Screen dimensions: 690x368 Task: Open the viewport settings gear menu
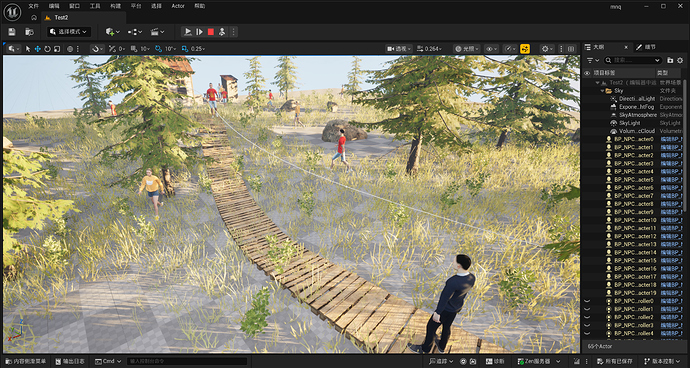[x=547, y=49]
